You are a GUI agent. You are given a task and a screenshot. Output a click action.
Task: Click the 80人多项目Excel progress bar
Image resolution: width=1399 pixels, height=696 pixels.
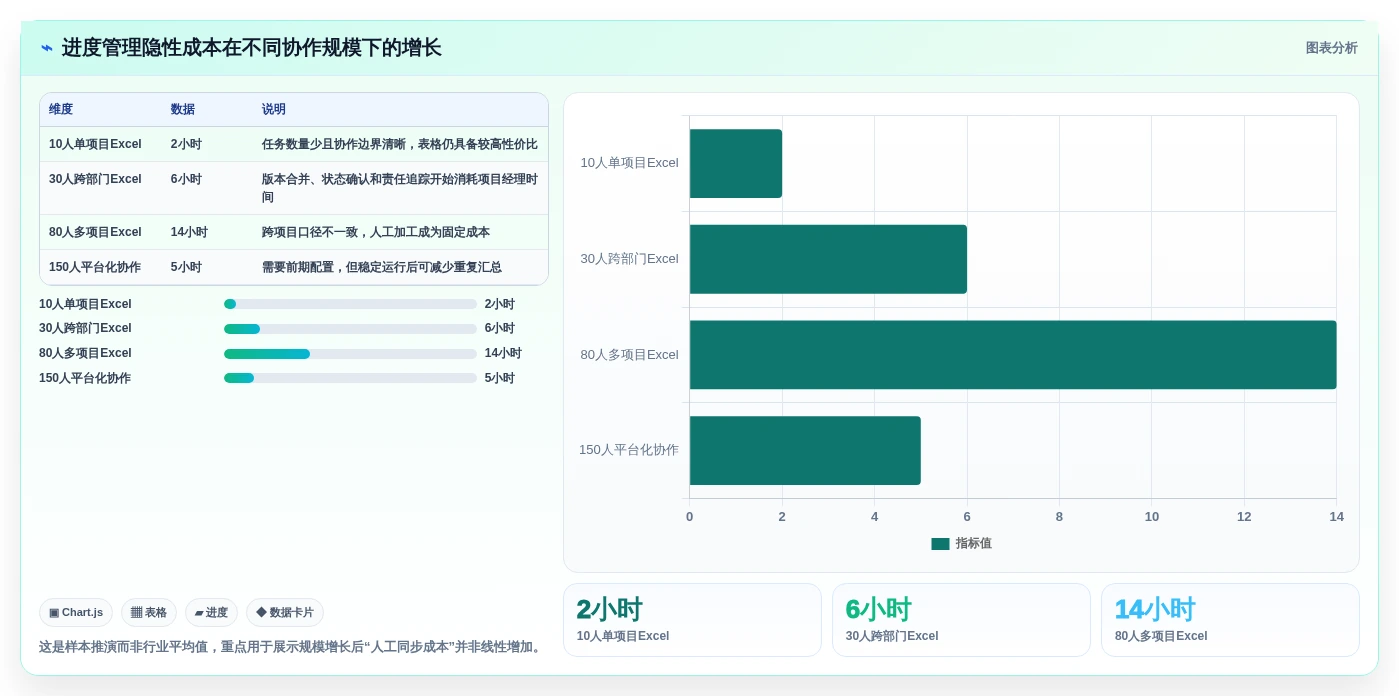350,354
